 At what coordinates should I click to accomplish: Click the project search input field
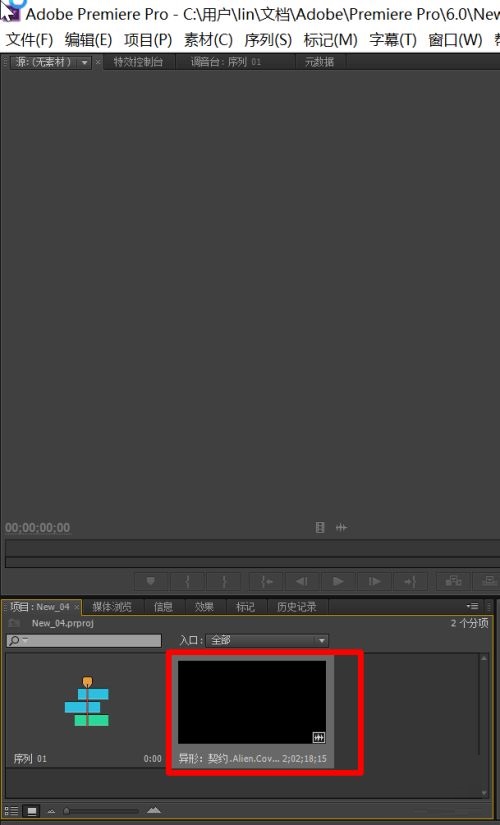click(84, 640)
